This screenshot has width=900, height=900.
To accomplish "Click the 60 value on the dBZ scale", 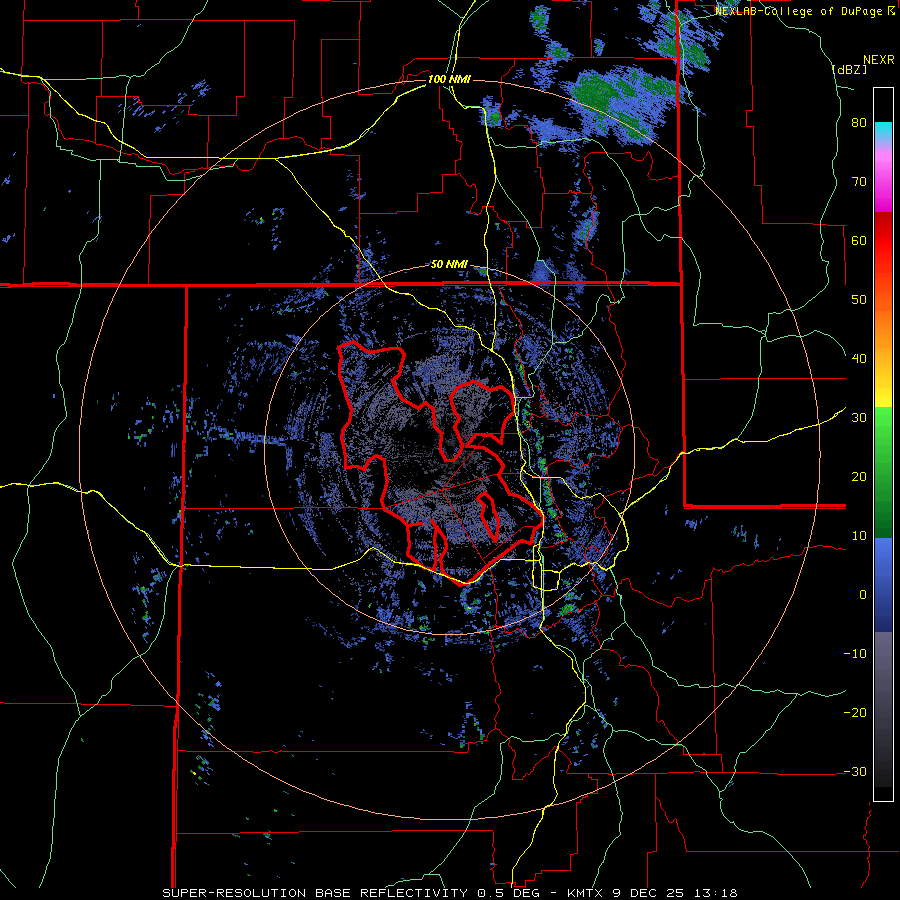I will [859, 240].
